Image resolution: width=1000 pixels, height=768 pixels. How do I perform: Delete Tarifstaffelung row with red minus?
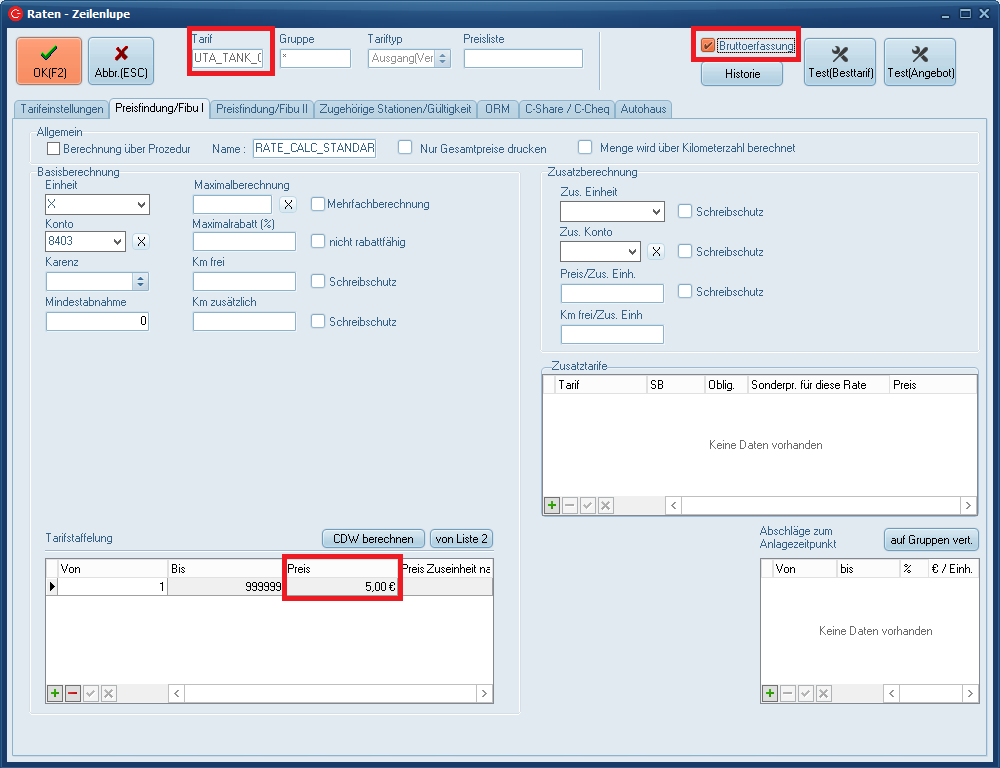pos(73,693)
